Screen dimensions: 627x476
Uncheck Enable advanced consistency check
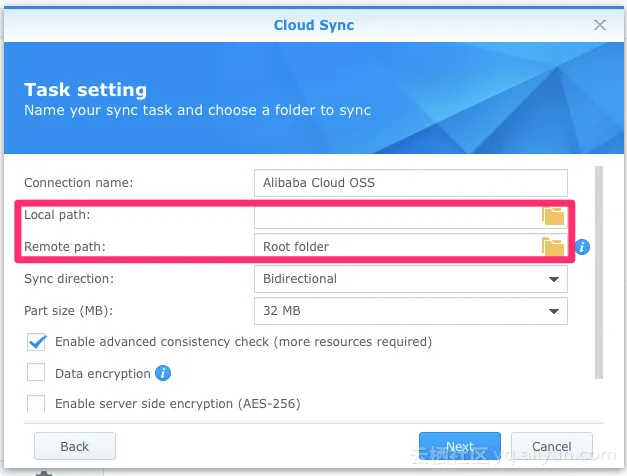pos(36,342)
